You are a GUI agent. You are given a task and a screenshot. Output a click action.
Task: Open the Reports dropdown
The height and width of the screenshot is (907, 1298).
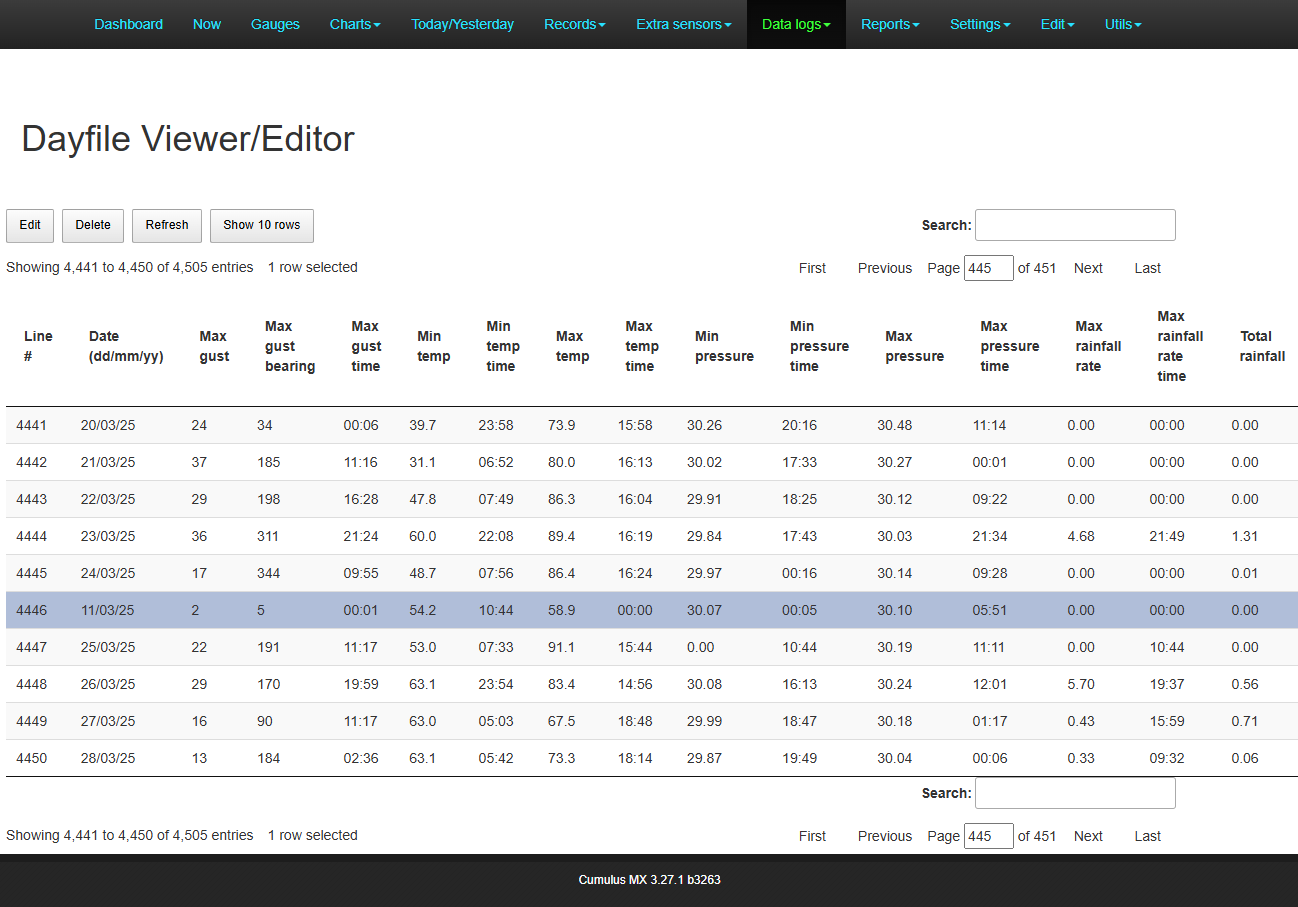[x=890, y=24]
